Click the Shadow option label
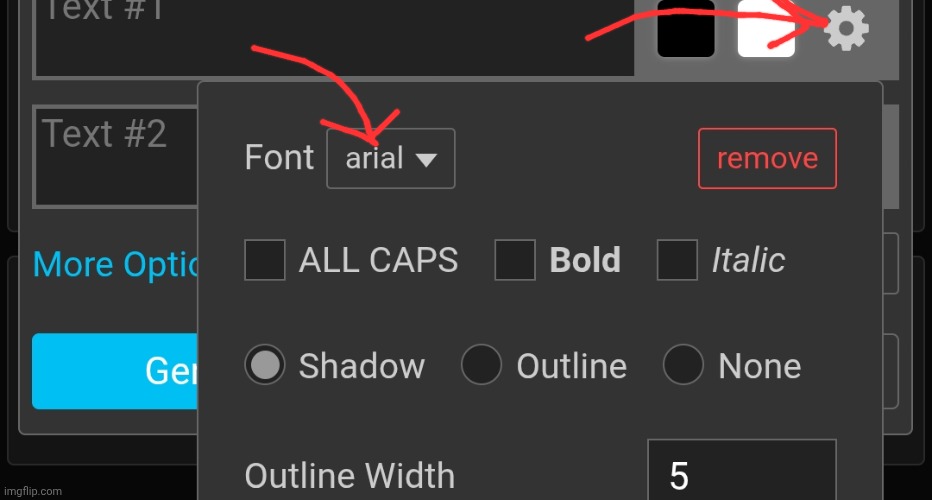This screenshot has height=500, width=932. pos(361,366)
